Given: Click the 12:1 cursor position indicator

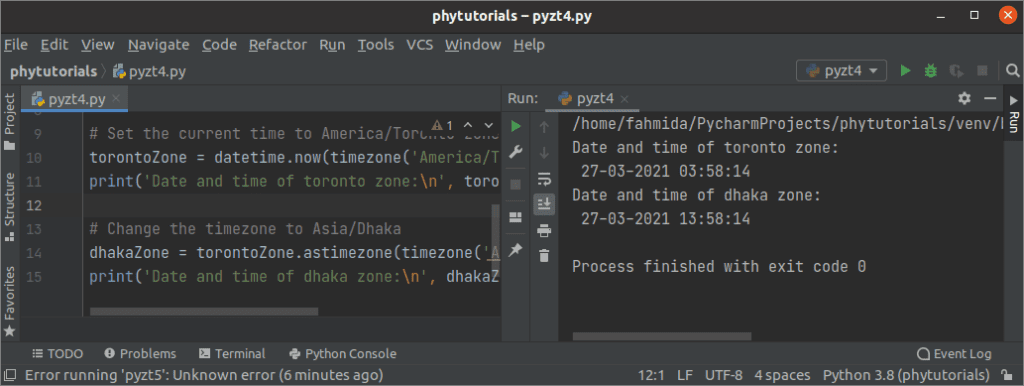Looking at the screenshot, I should [650, 375].
